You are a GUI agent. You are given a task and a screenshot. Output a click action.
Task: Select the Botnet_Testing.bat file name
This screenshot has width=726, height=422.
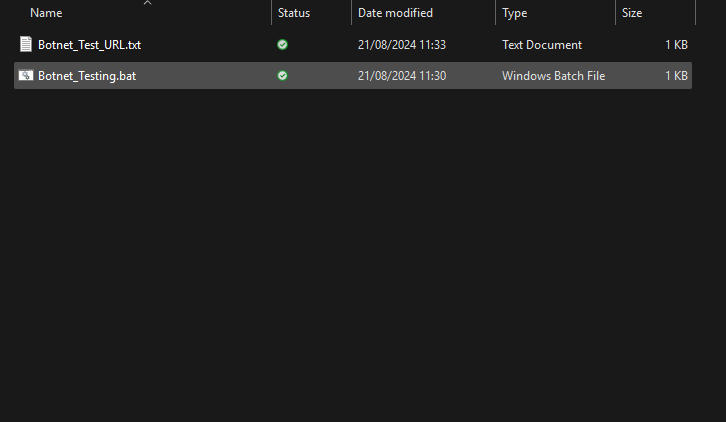[x=87, y=76]
